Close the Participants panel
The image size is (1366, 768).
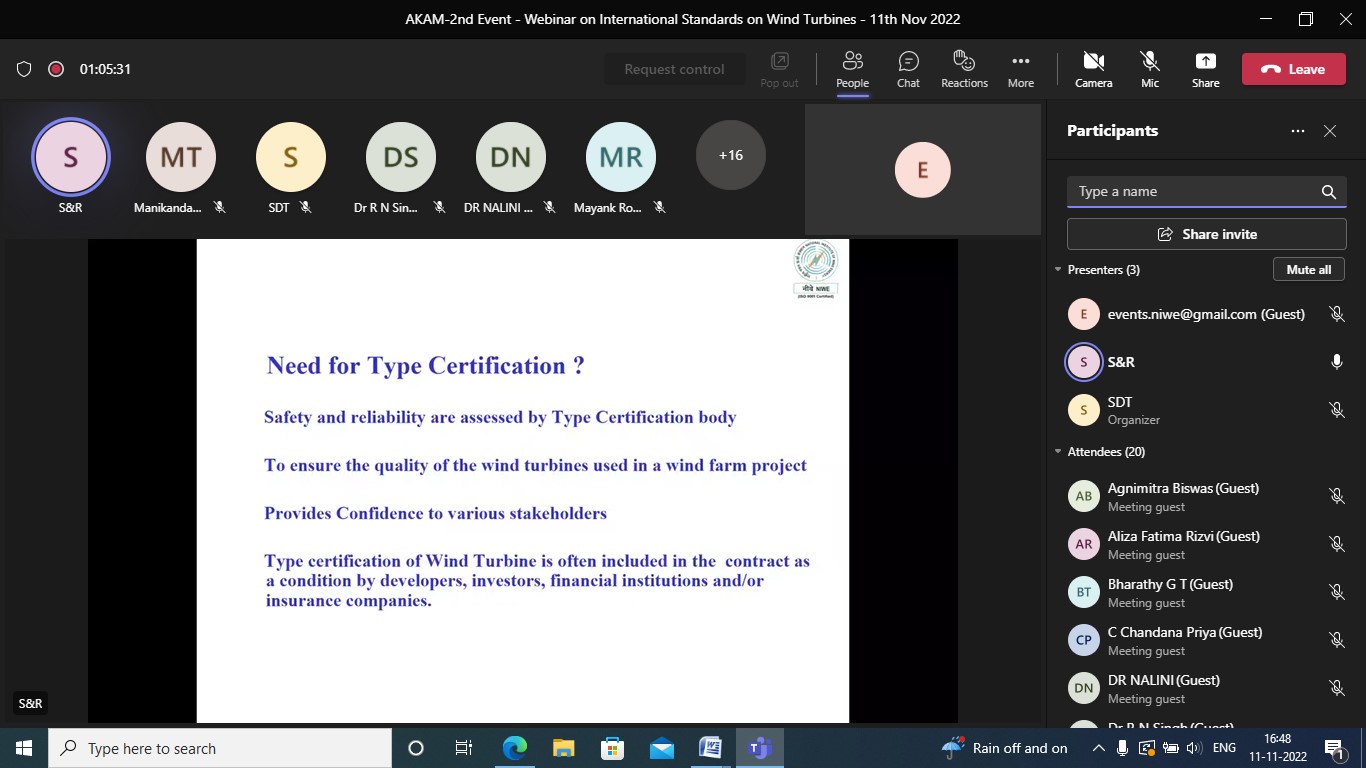(1330, 131)
